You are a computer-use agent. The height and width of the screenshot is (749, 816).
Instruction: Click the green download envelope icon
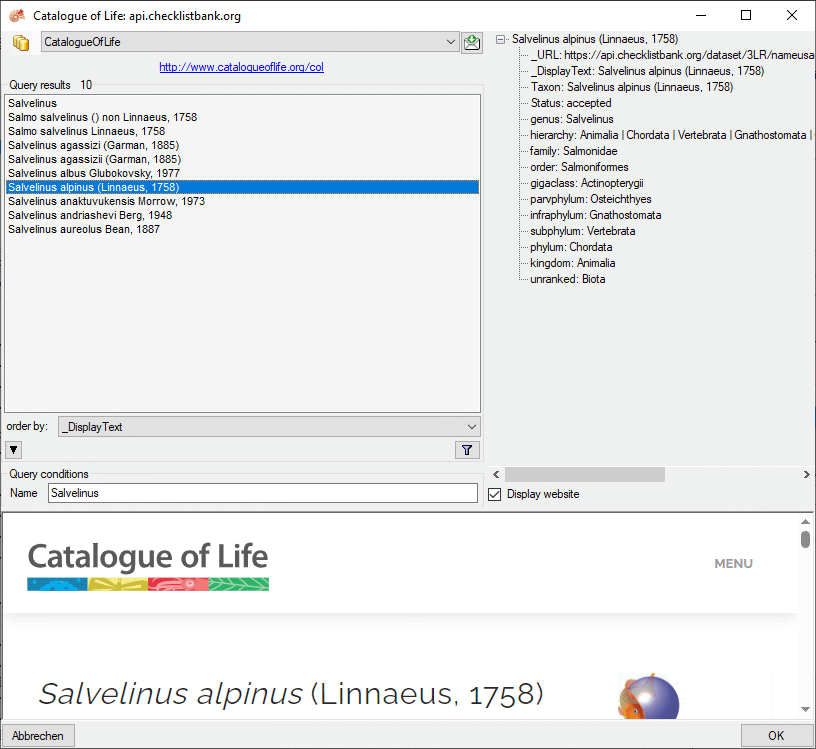[472, 42]
